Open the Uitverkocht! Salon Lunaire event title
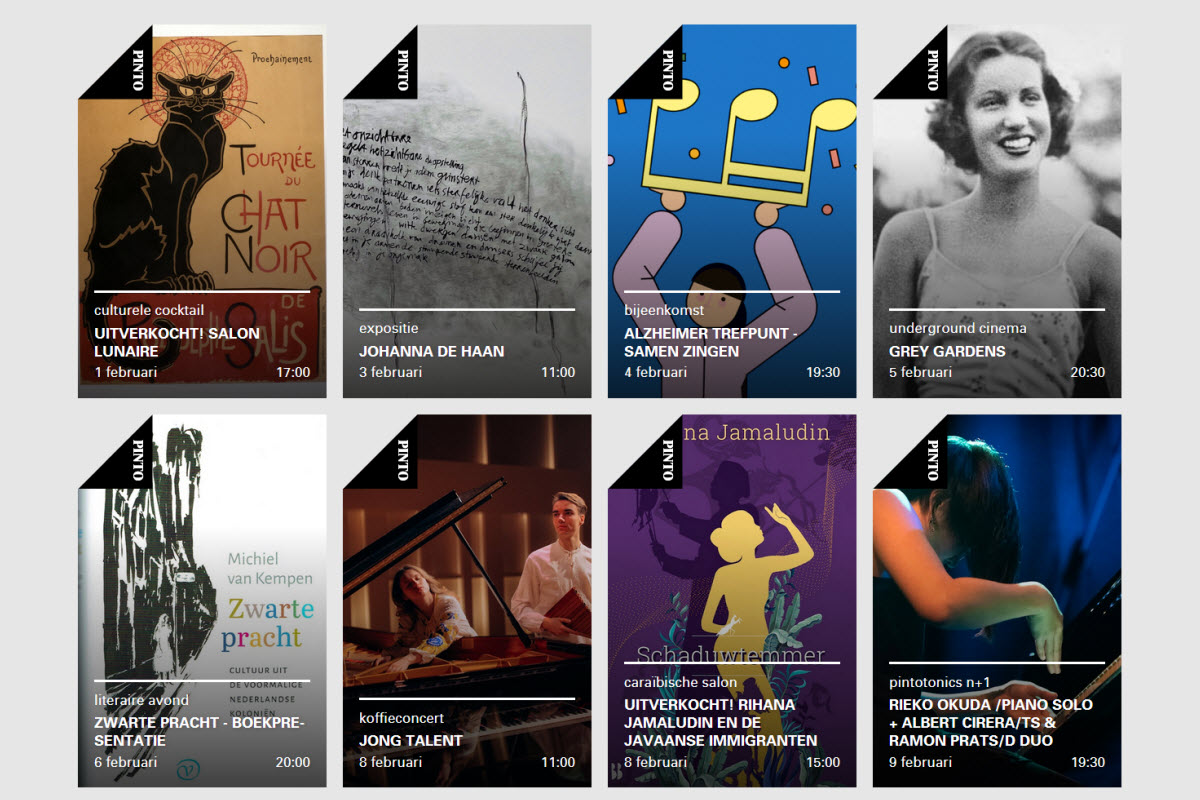The height and width of the screenshot is (800, 1200). [x=177, y=342]
